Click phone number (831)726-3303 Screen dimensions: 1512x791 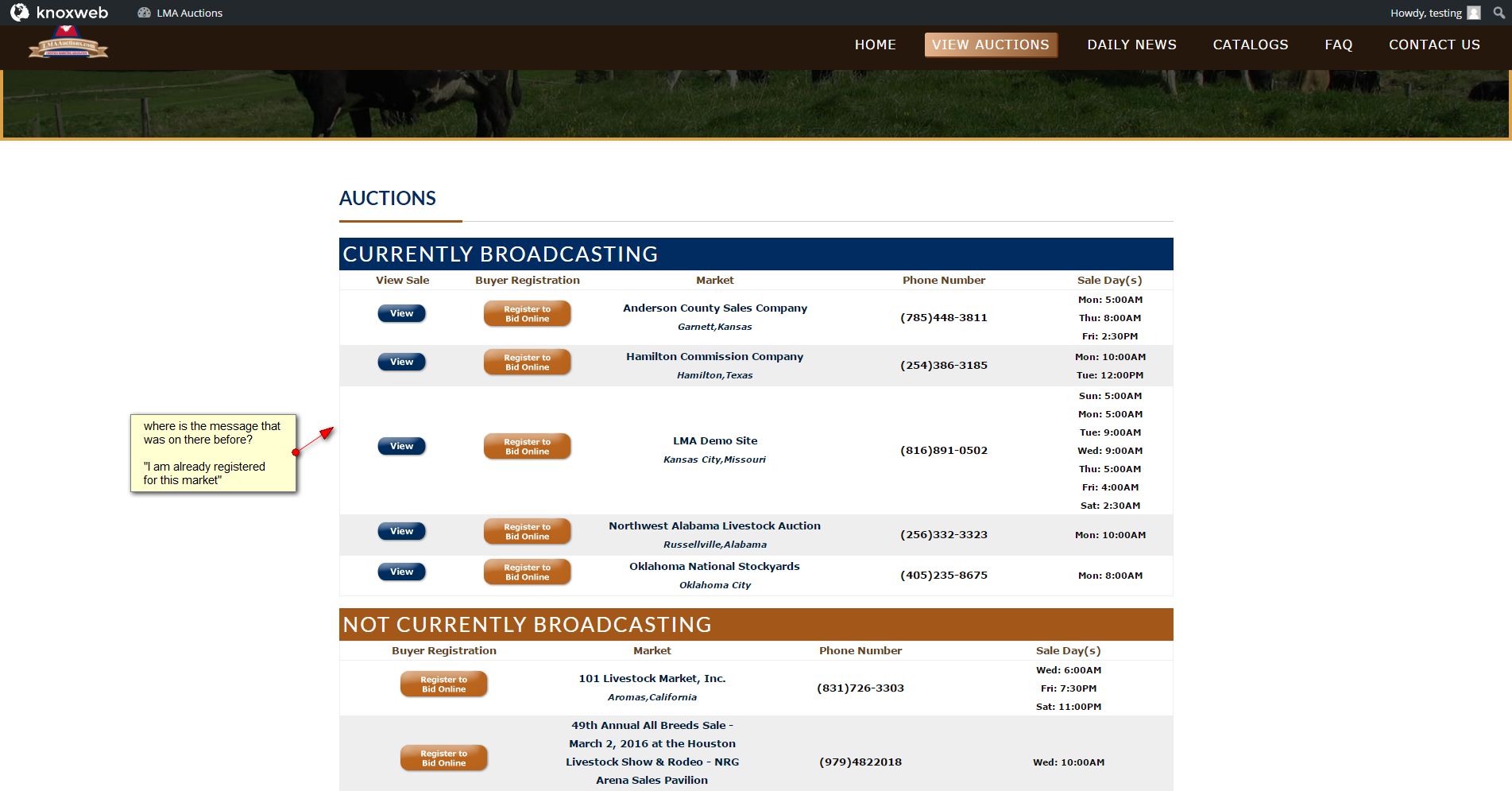(x=860, y=688)
